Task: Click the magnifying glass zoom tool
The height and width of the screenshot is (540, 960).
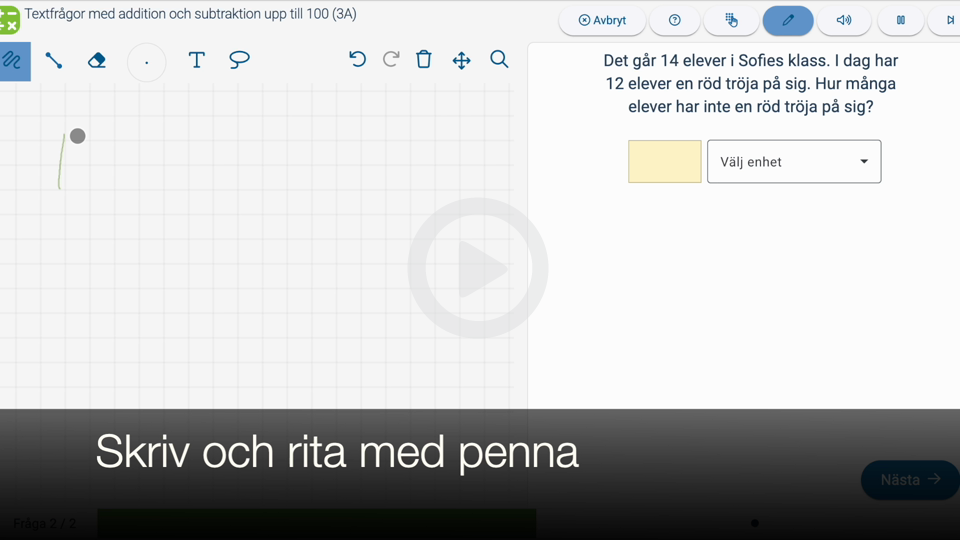Action: [499, 60]
